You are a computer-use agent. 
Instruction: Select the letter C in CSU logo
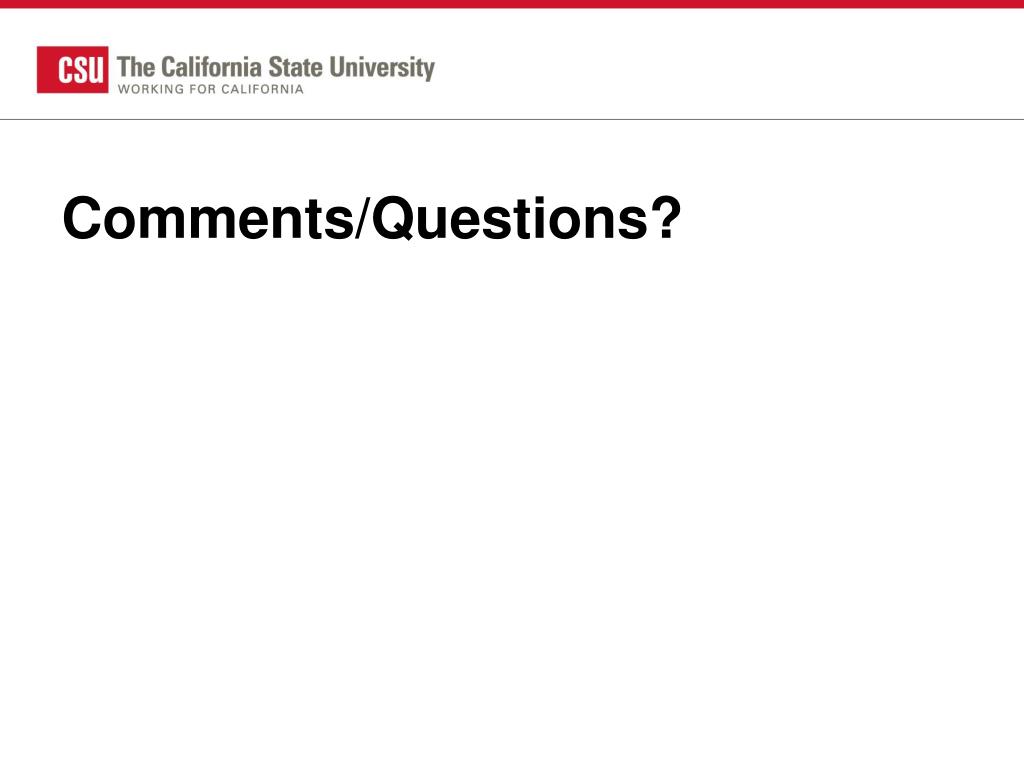(65, 70)
